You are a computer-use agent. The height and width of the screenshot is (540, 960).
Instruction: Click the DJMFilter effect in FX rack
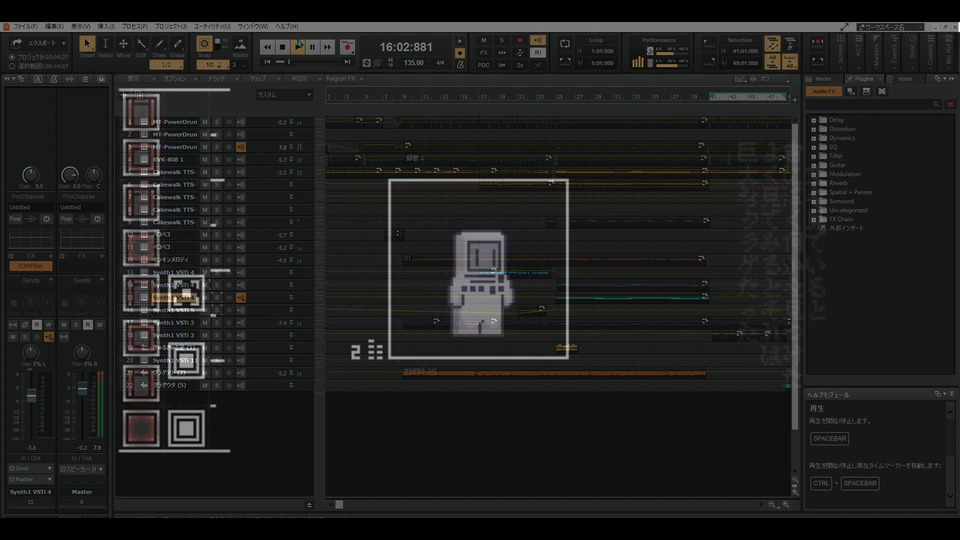(31, 266)
